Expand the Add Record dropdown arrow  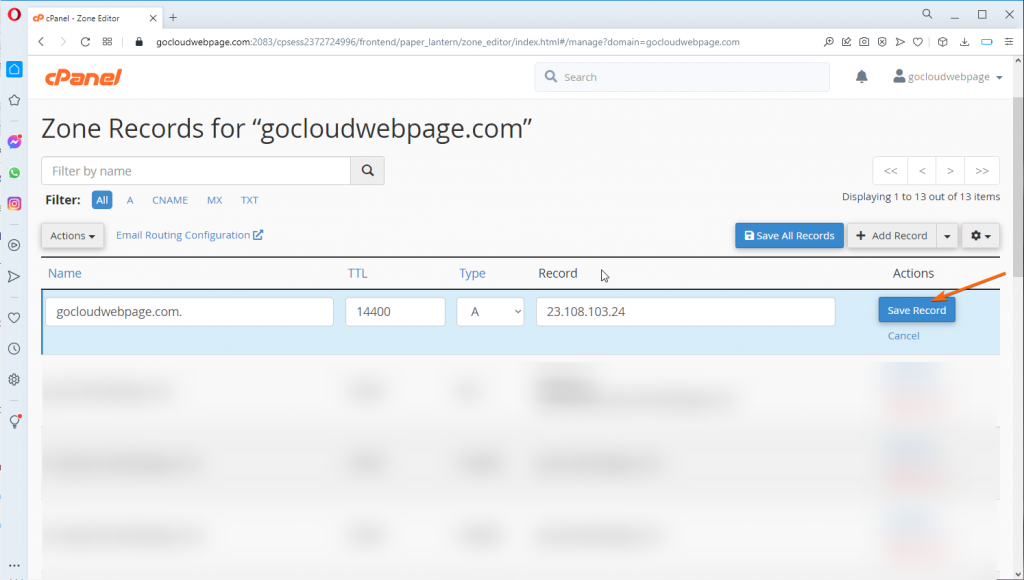pyautogui.click(x=945, y=235)
